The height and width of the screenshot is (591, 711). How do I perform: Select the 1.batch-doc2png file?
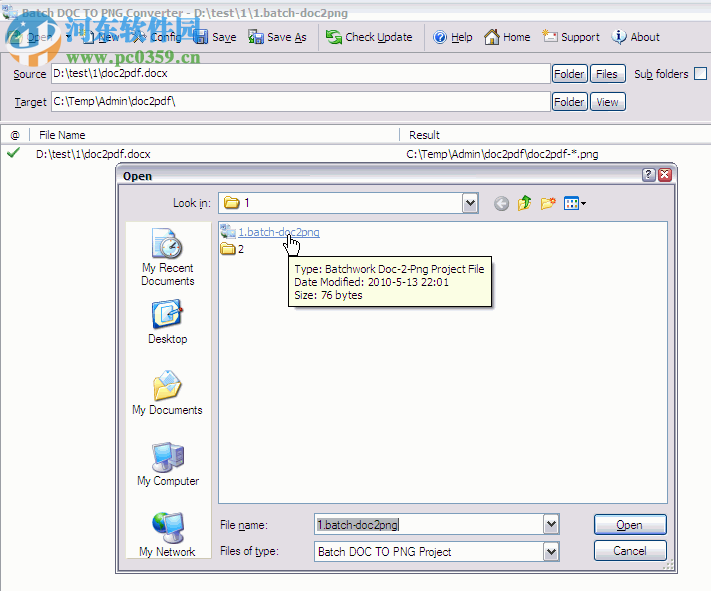[x=278, y=232]
